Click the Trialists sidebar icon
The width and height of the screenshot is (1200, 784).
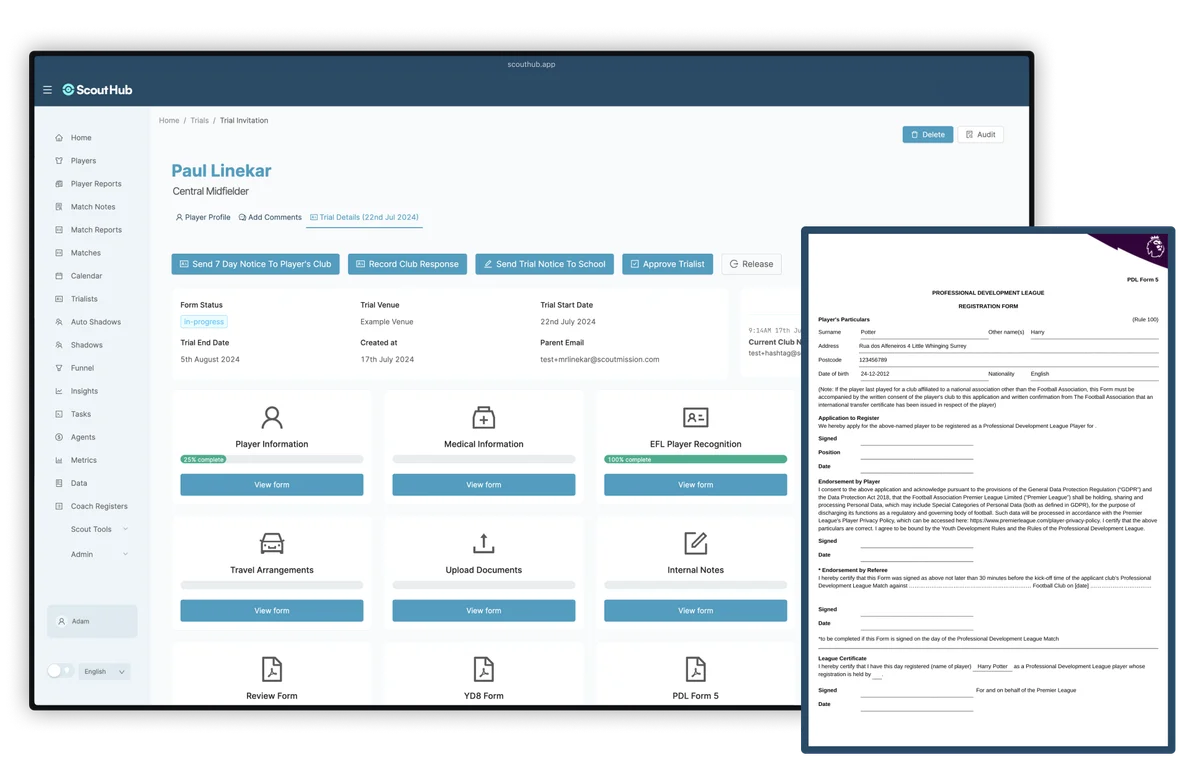coord(59,299)
